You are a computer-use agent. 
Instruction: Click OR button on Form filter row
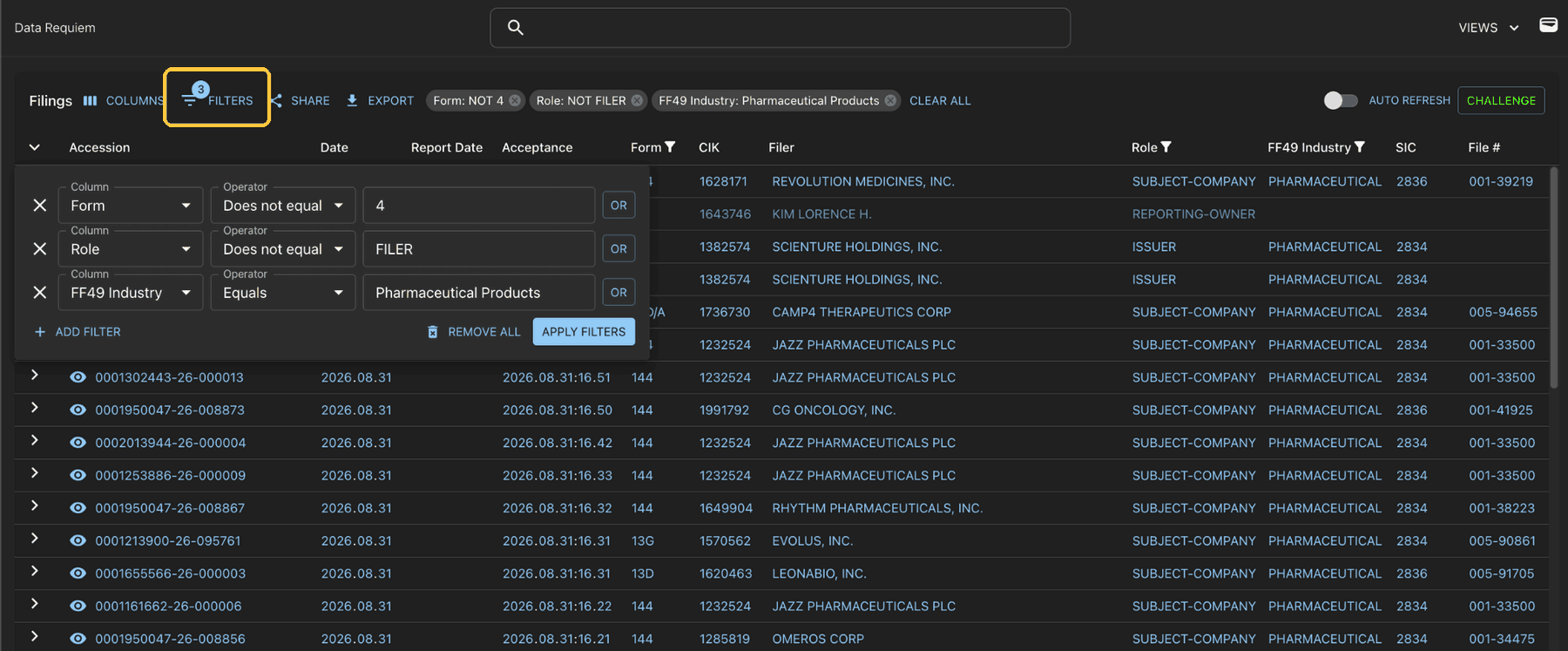click(x=618, y=206)
